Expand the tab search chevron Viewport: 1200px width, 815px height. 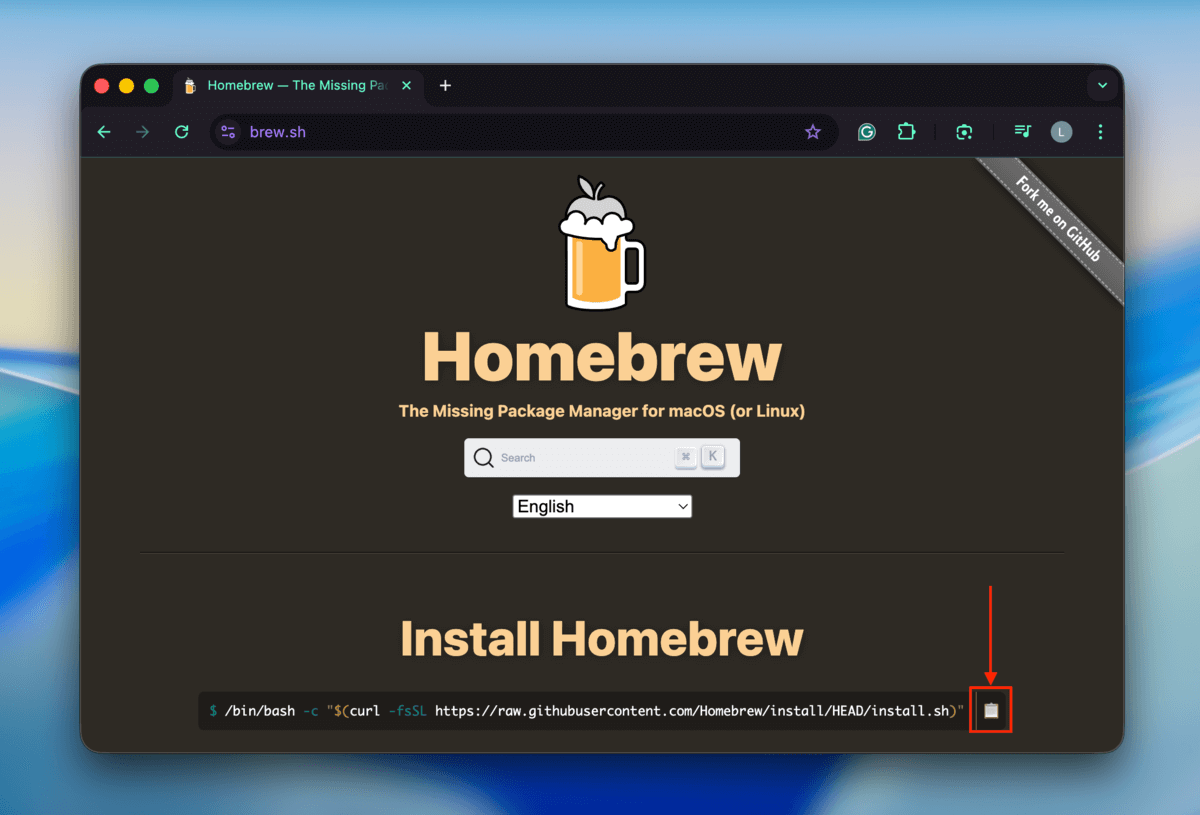pyautogui.click(x=1102, y=85)
